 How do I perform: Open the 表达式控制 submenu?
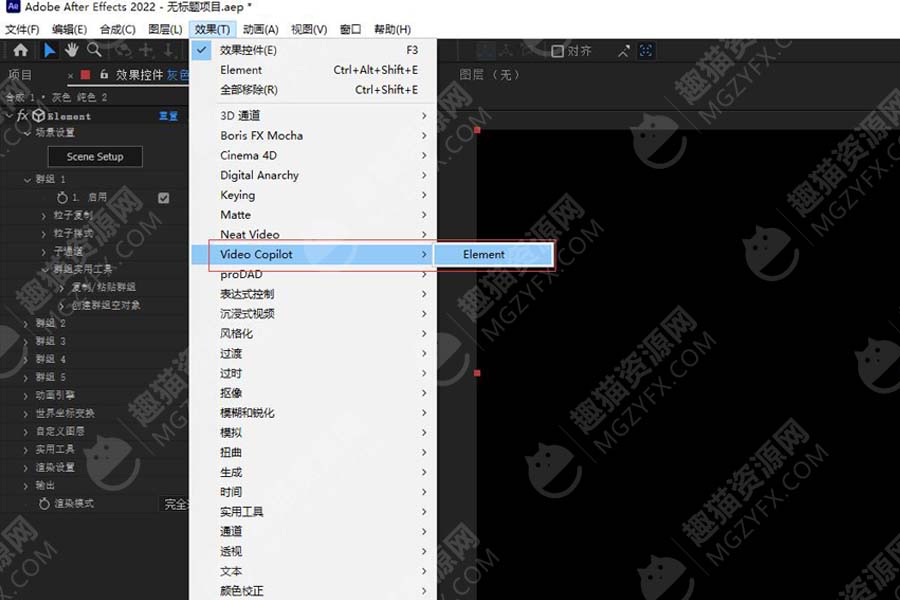(313, 294)
